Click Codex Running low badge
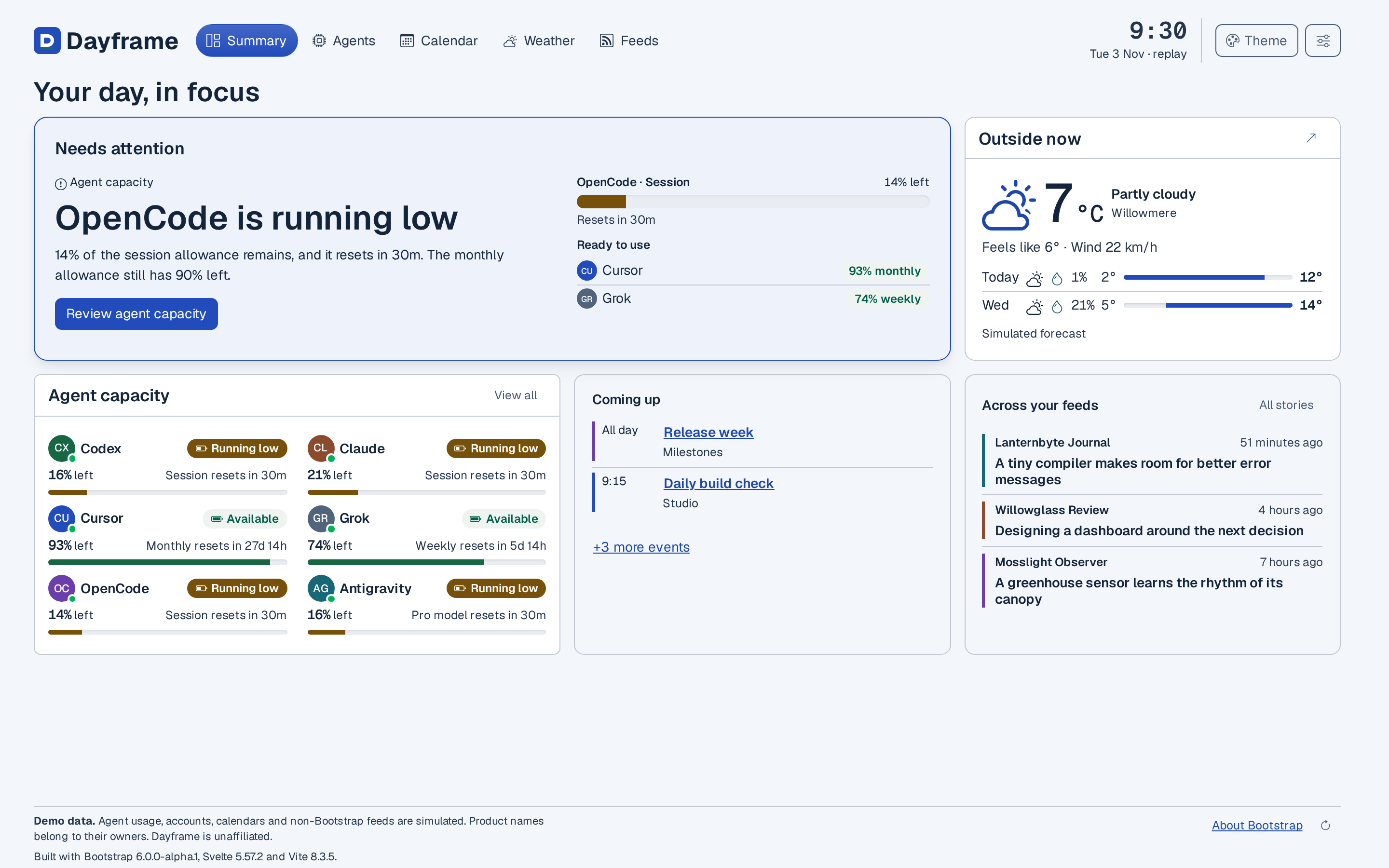The width and height of the screenshot is (1389, 868). click(237, 448)
